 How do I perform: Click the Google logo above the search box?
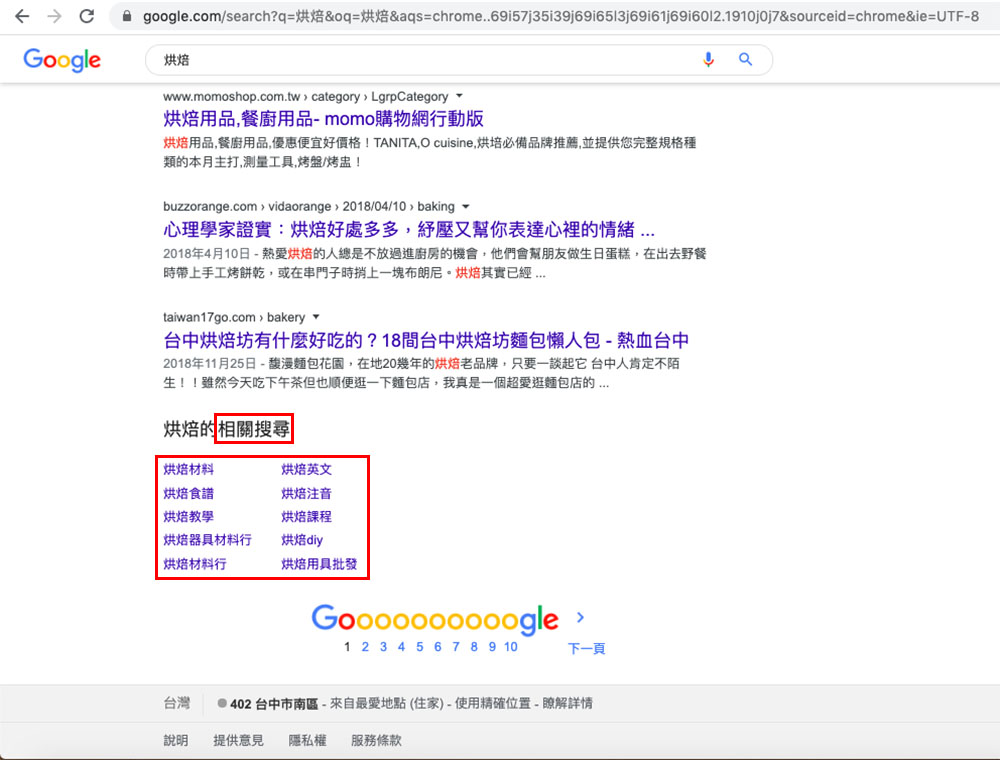[62, 60]
